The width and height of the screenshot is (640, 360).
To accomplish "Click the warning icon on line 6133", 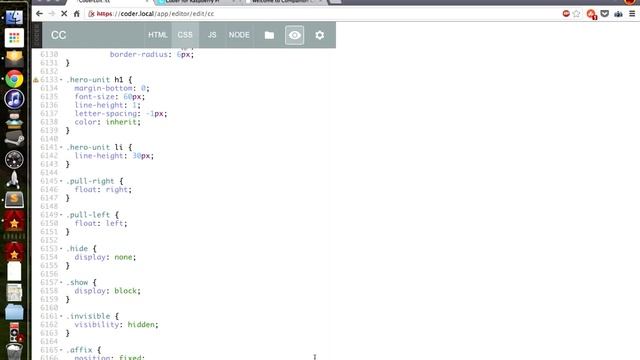I will click(x=36, y=80).
